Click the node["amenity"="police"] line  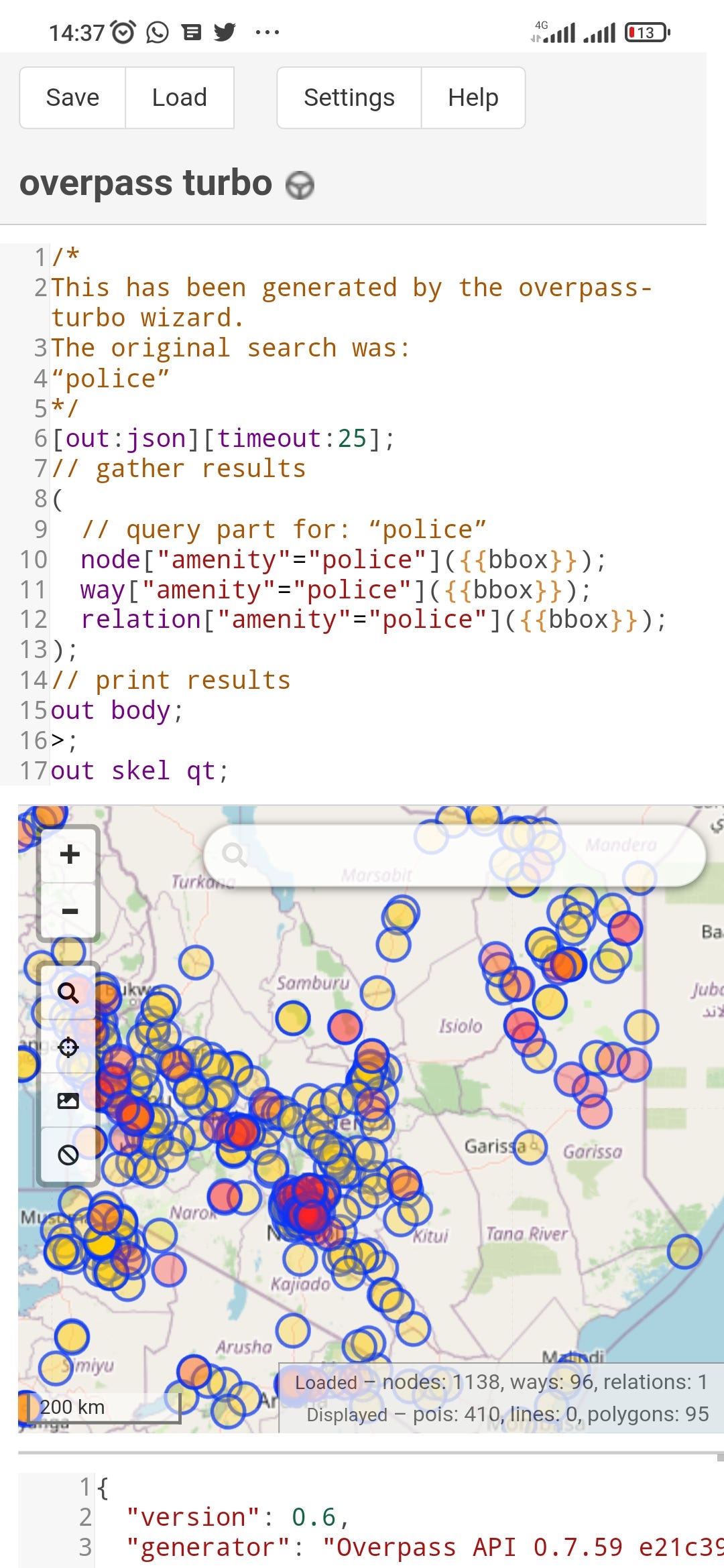343,560
